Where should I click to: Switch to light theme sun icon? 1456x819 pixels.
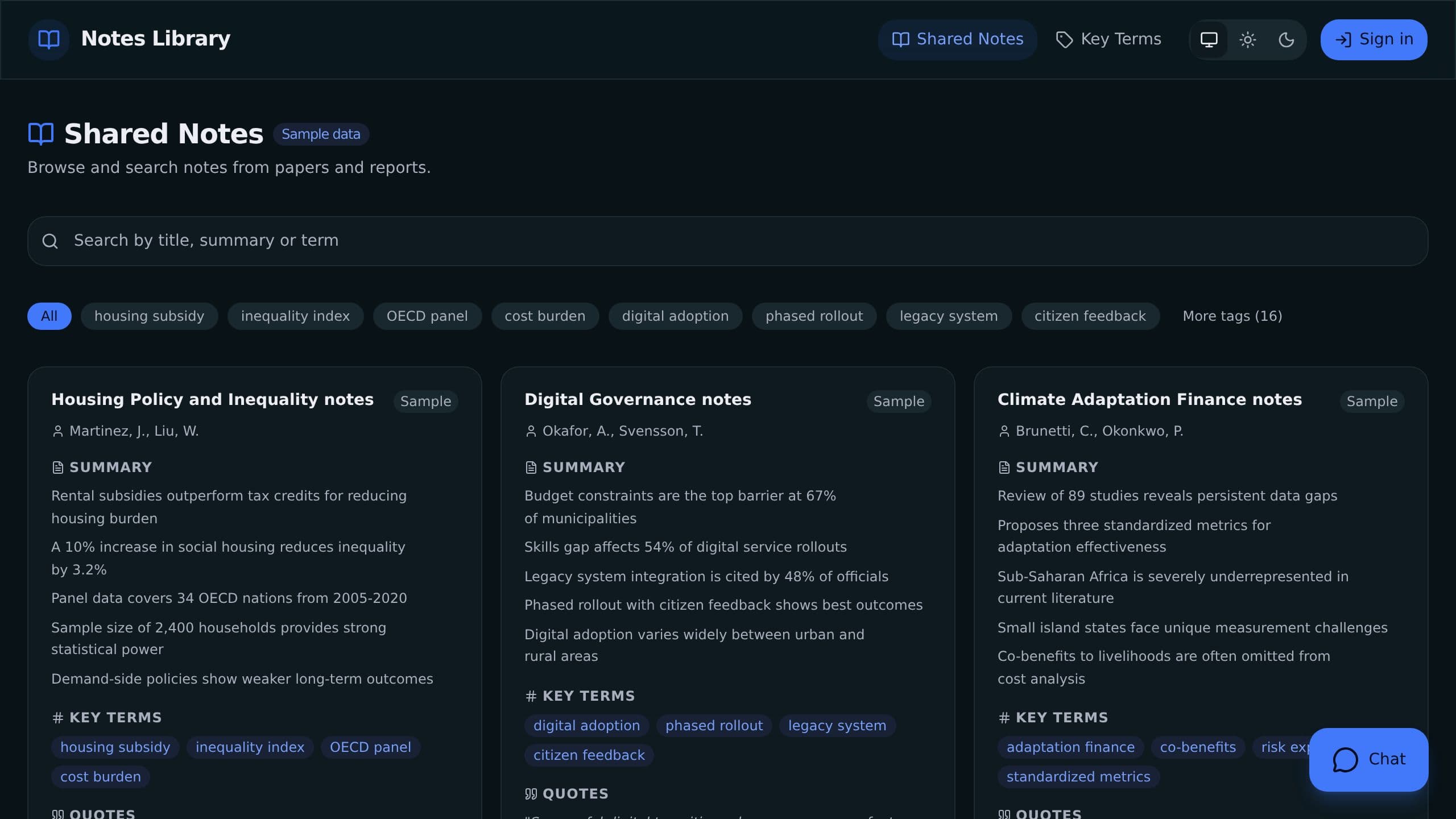pos(1247,39)
